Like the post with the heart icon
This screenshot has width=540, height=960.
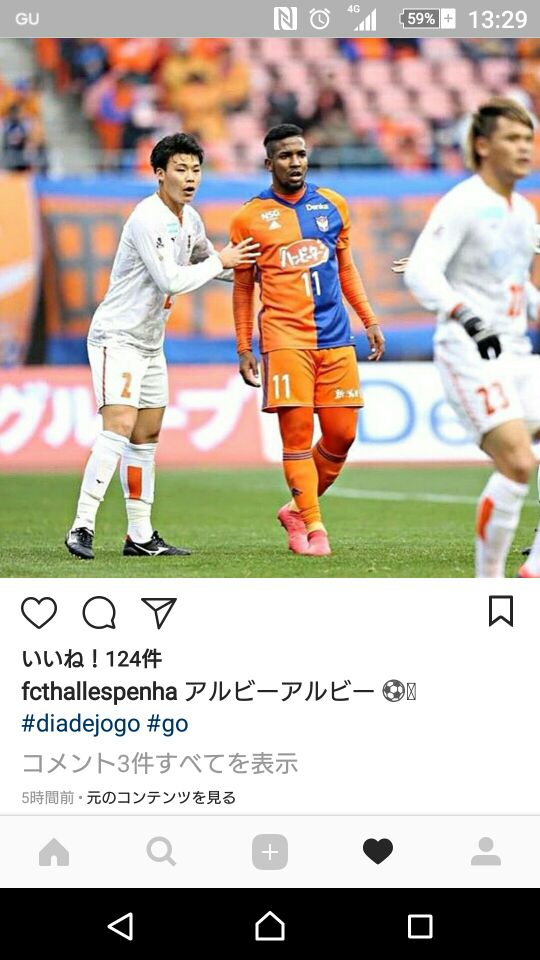39,613
